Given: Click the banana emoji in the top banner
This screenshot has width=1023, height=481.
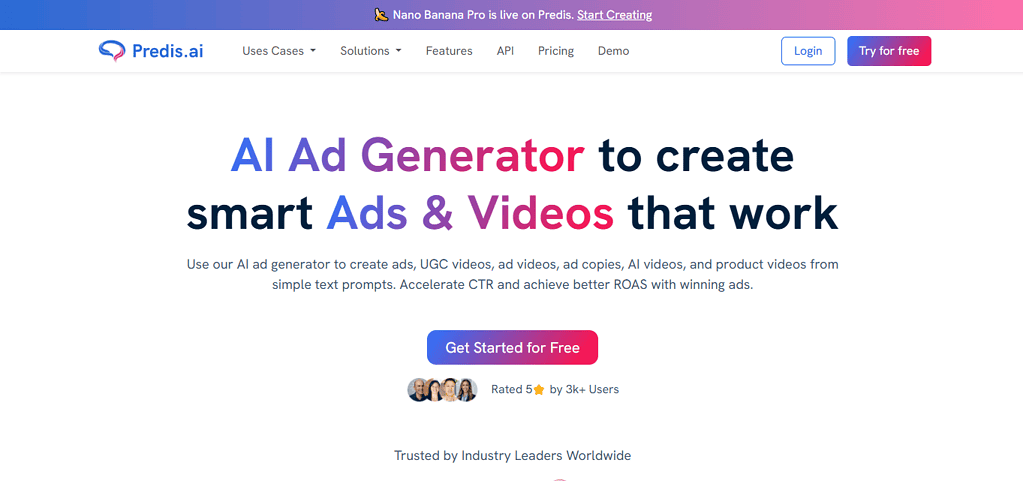Looking at the screenshot, I should click(380, 15).
